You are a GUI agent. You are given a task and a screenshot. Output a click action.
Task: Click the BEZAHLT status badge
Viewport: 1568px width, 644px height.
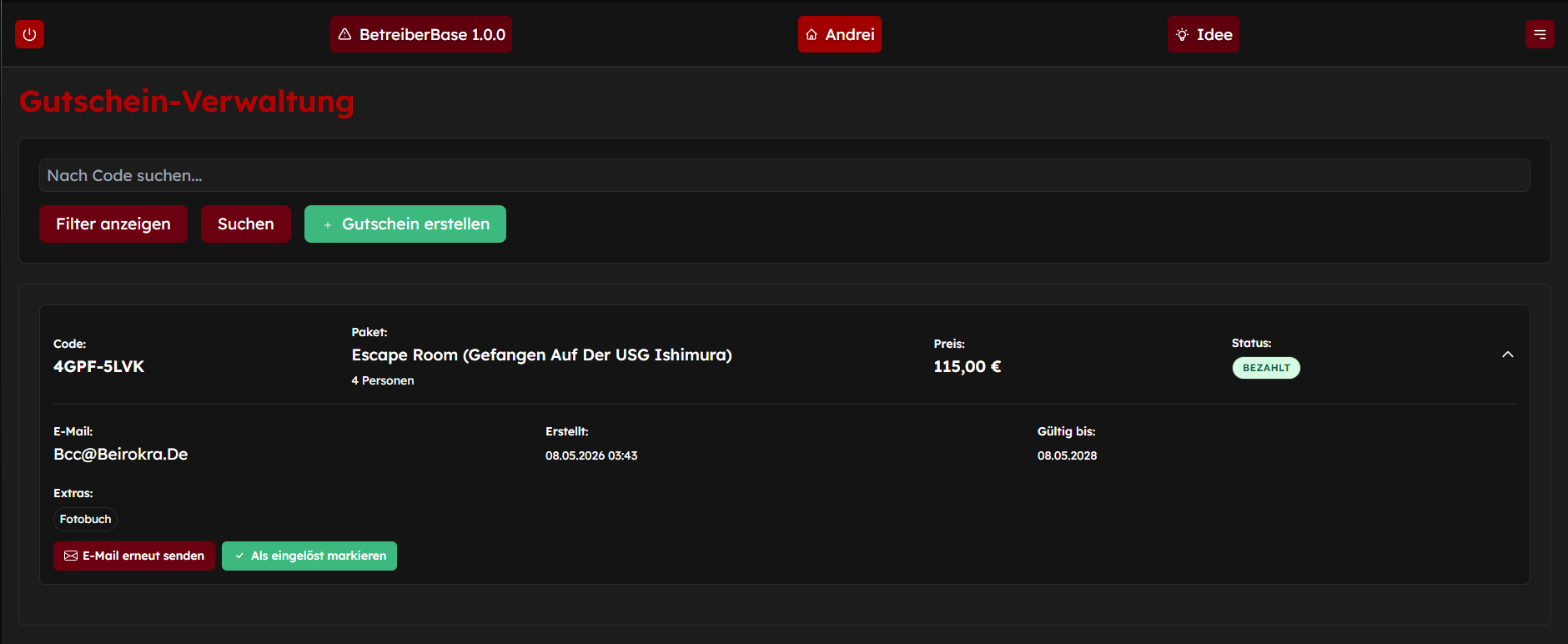pos(1266,368)
